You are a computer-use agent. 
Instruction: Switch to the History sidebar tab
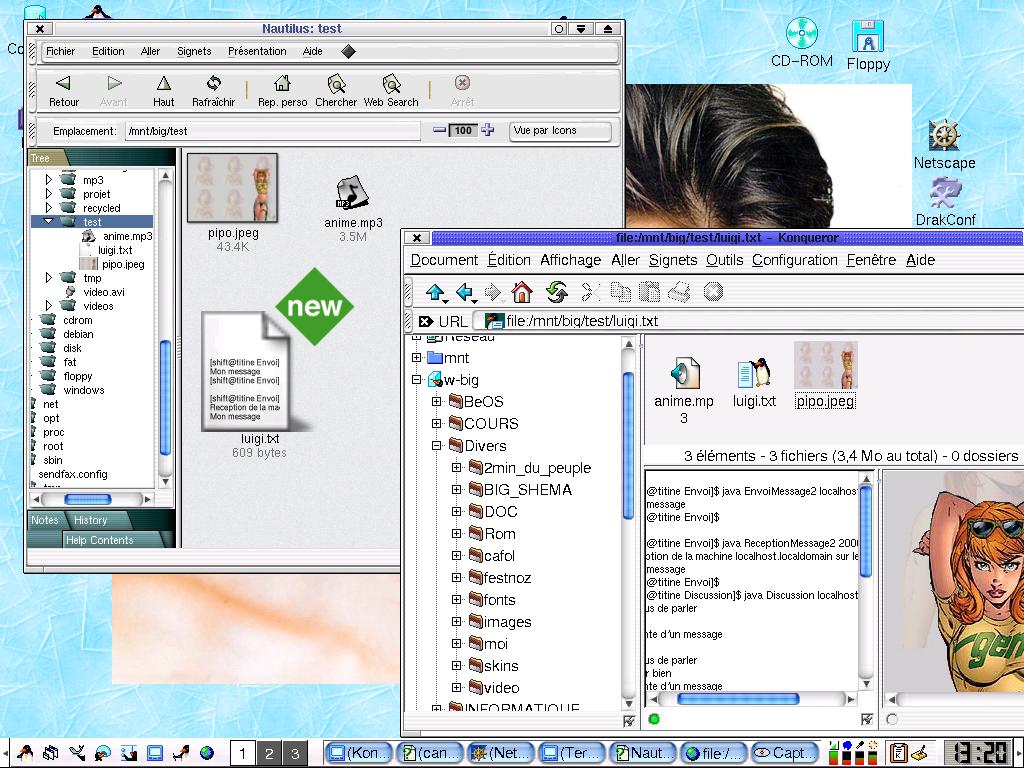tap(90, 520)
